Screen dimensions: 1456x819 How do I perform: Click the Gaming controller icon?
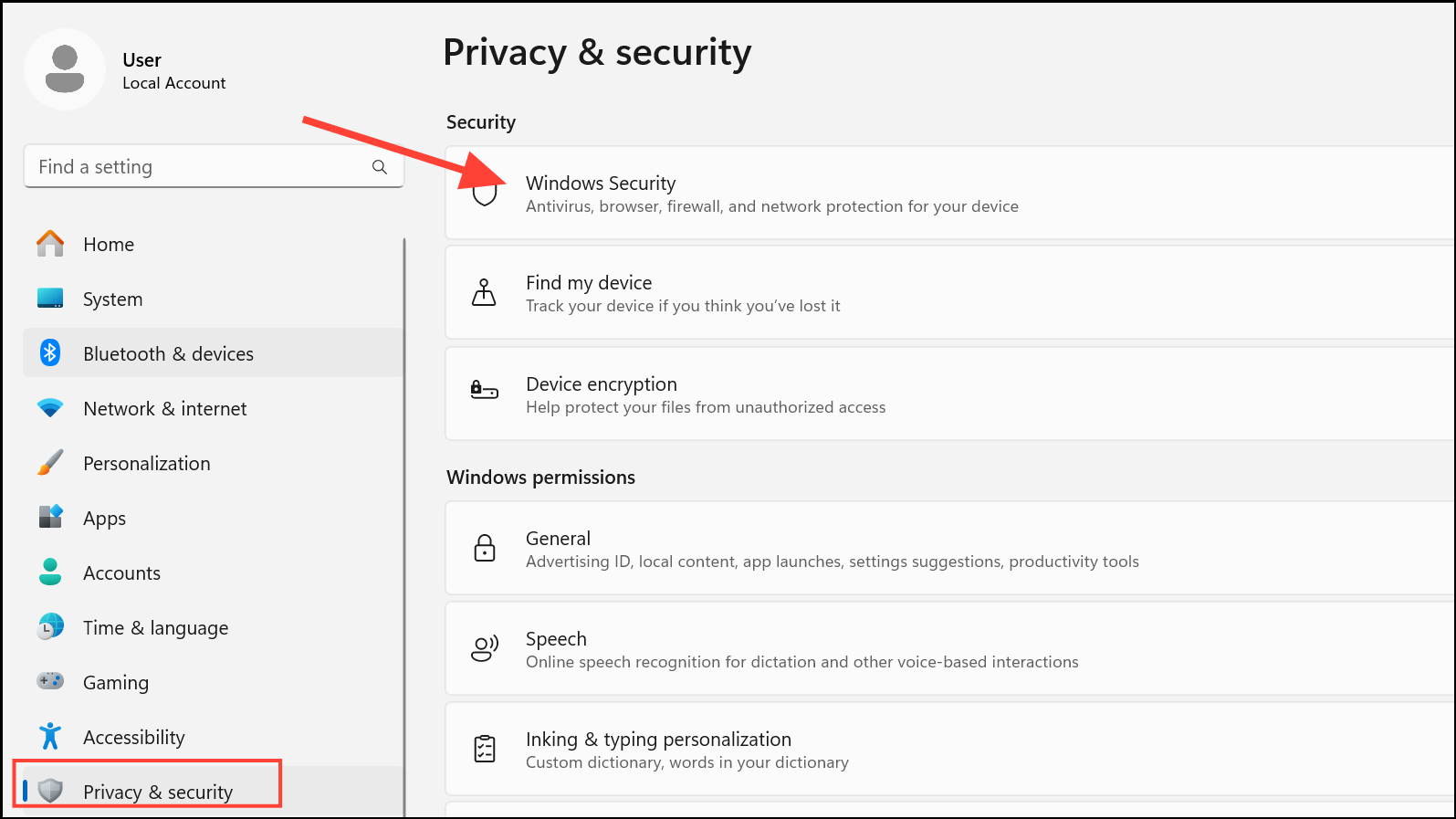point(50,681)
